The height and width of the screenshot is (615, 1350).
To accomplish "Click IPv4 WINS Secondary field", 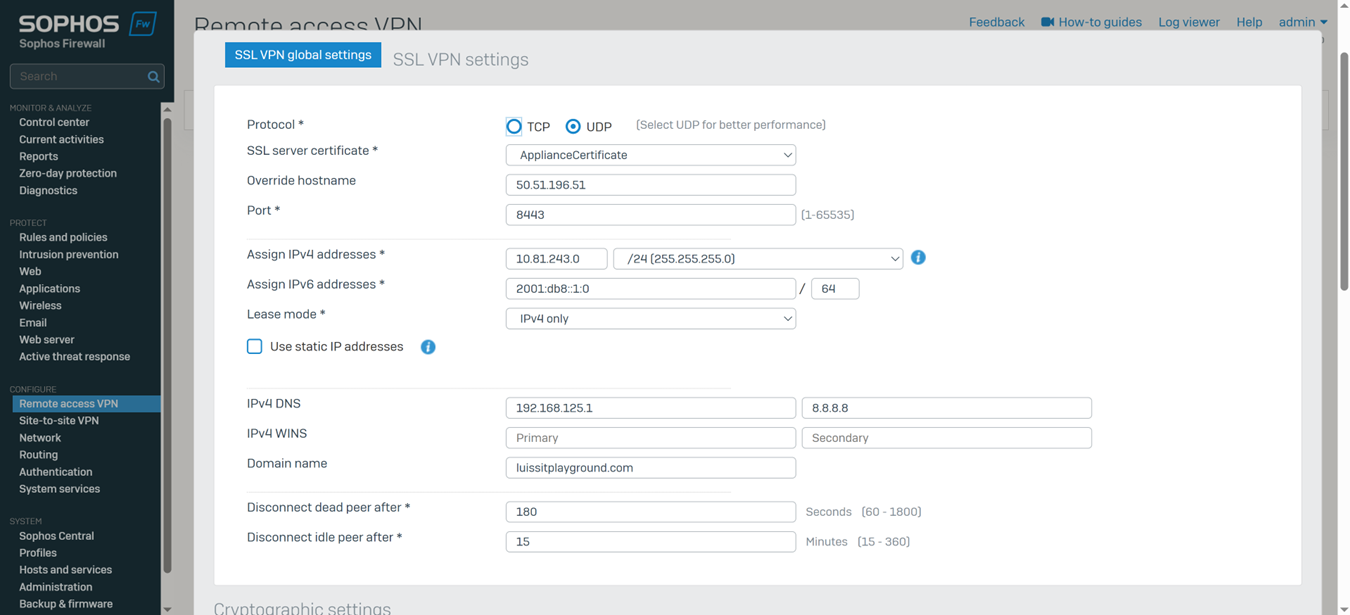I will click(947, 438).
